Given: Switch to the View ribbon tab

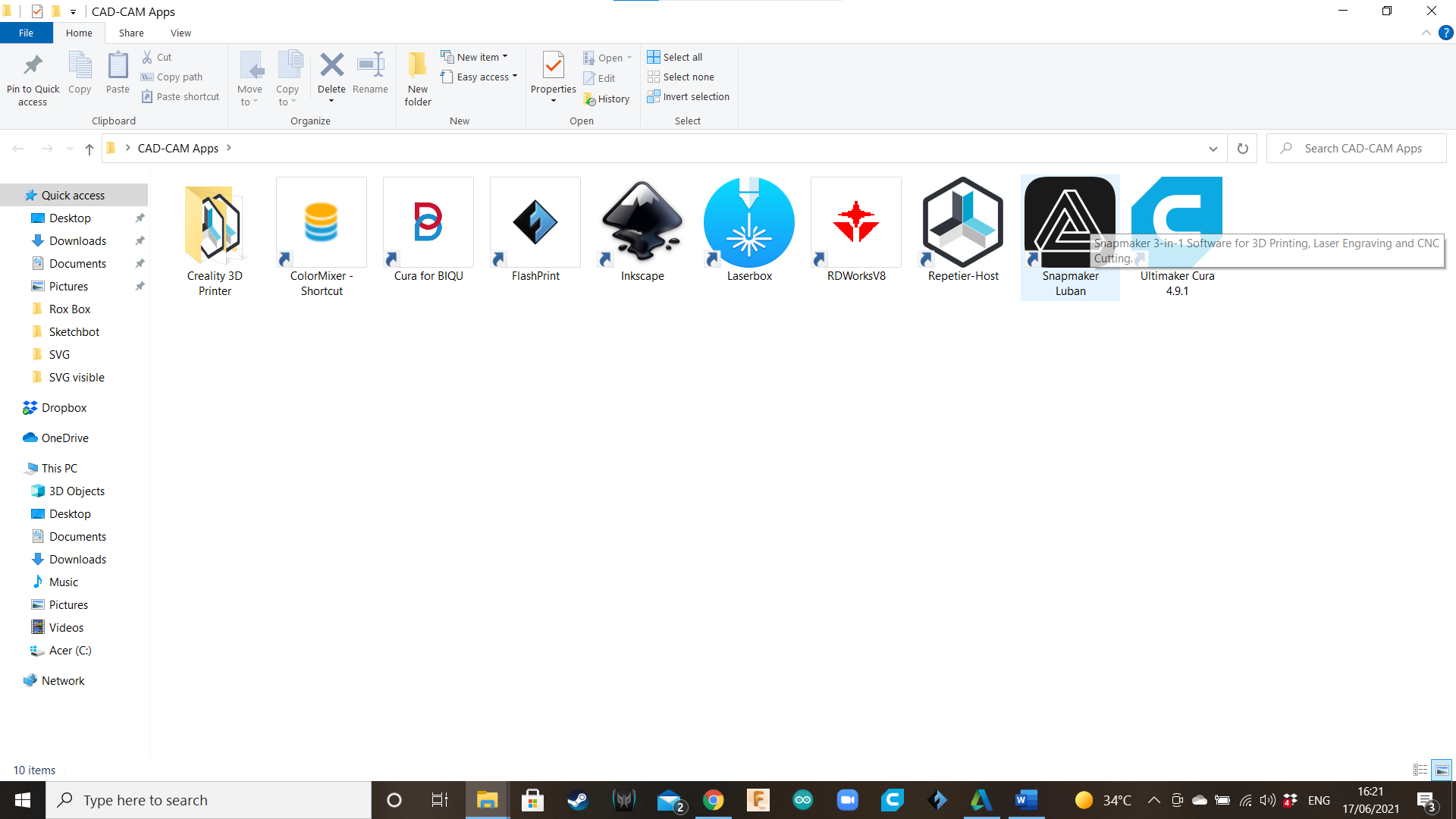Looking at the screenshot, I should point(180,33).
